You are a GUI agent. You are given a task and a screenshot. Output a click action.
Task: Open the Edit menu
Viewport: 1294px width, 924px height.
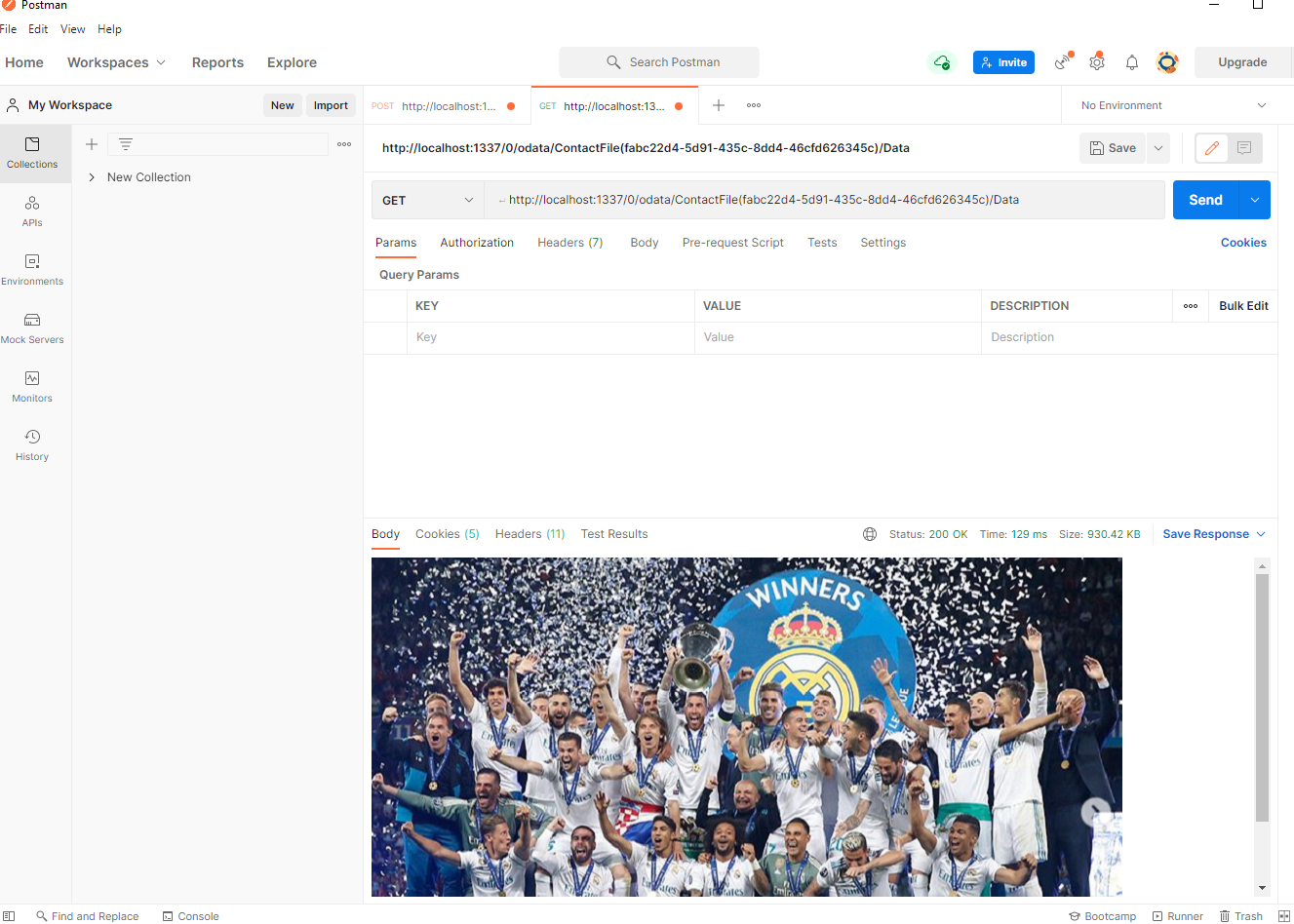[38, 29]
